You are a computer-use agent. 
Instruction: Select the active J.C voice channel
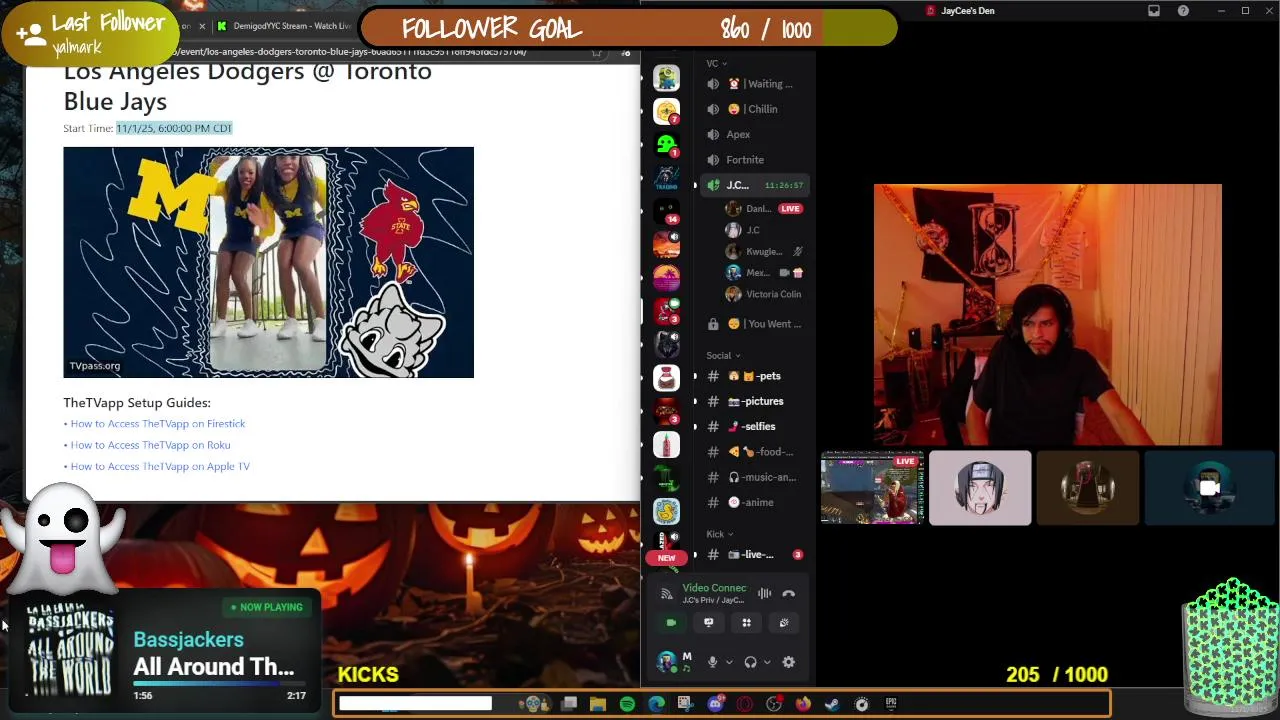753,185
